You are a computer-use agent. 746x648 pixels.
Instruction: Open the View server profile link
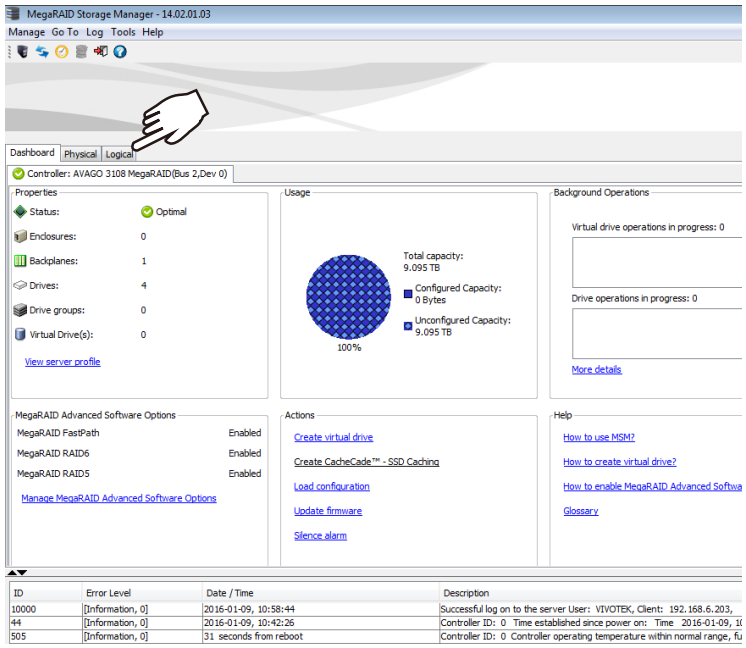click(x=62, y=362)
